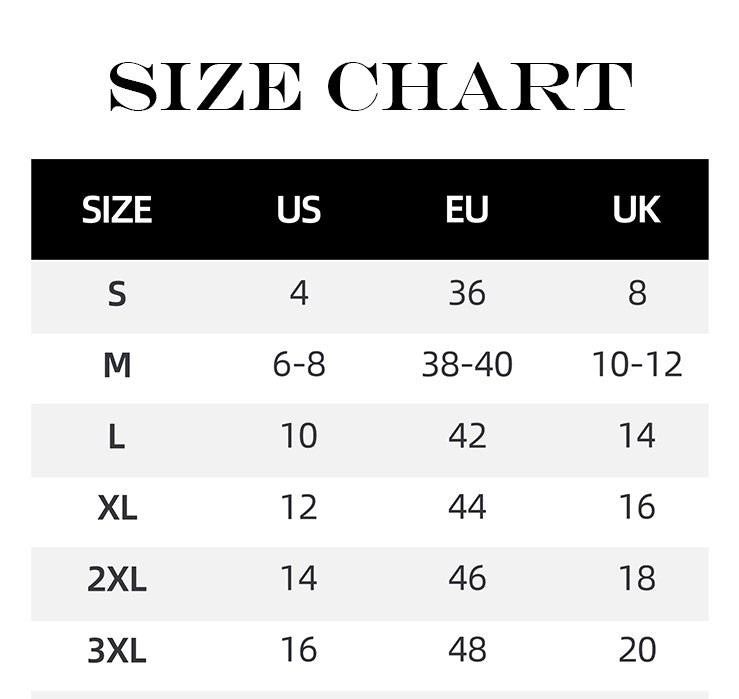Select UK value 10-12 for size M
Viewport: 739px width, 699px height.
click(x=636, y=365)
